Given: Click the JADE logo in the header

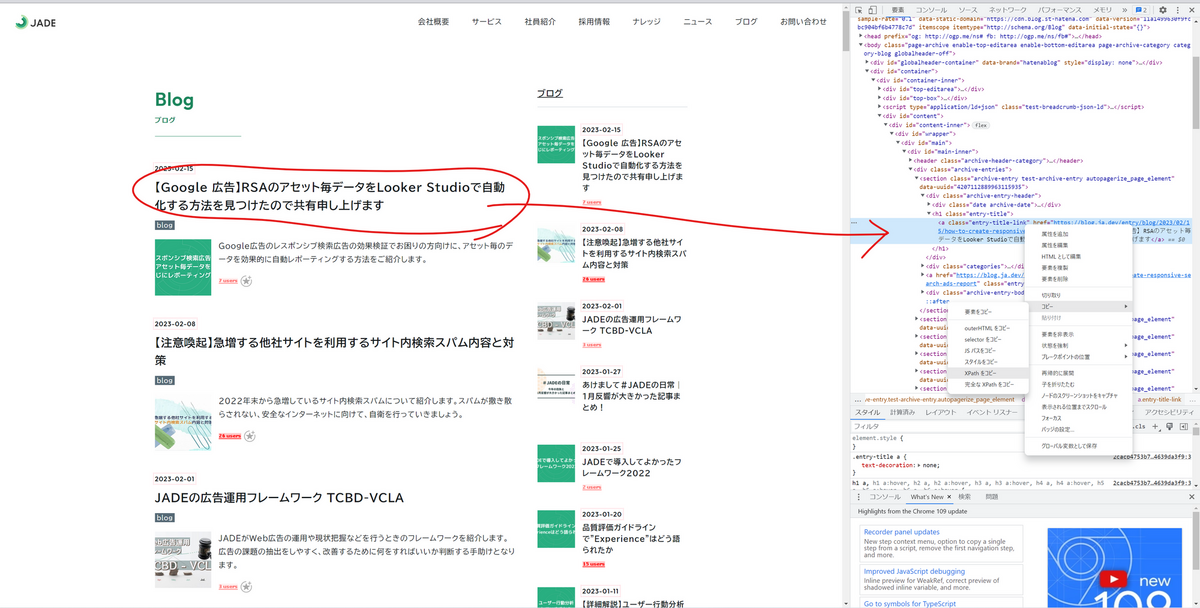Looking at the screenshot, I should pos(34,21).
